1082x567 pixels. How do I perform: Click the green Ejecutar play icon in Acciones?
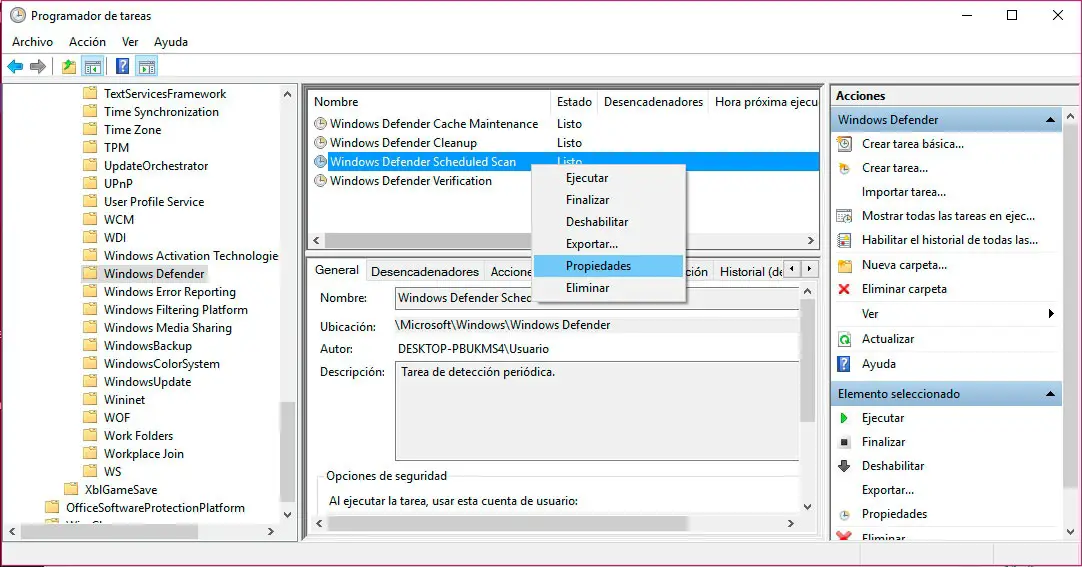point(844,418)
